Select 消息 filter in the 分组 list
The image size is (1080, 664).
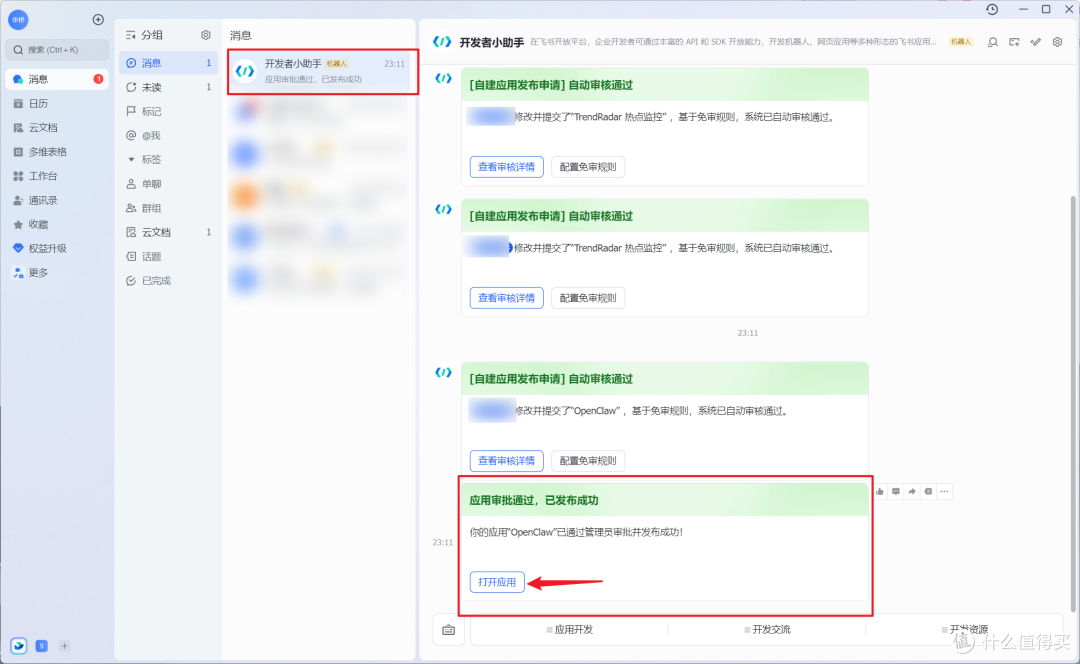[168, 63]
